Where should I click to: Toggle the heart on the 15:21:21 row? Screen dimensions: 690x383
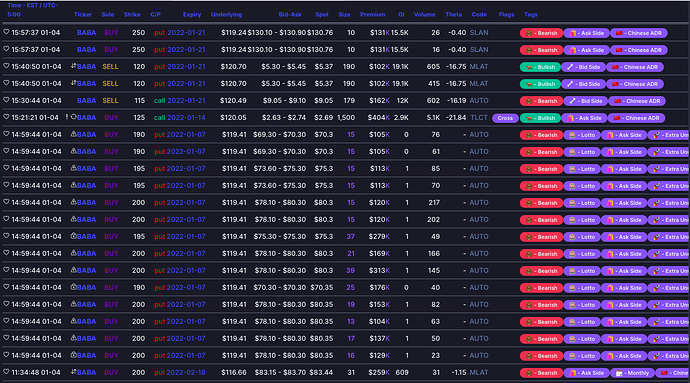tap(6, 117)
